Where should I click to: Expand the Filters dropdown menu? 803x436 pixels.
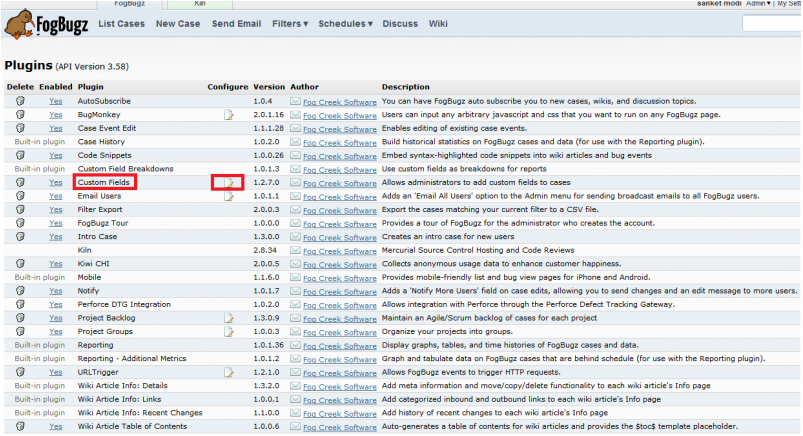(x=290, y=23)
